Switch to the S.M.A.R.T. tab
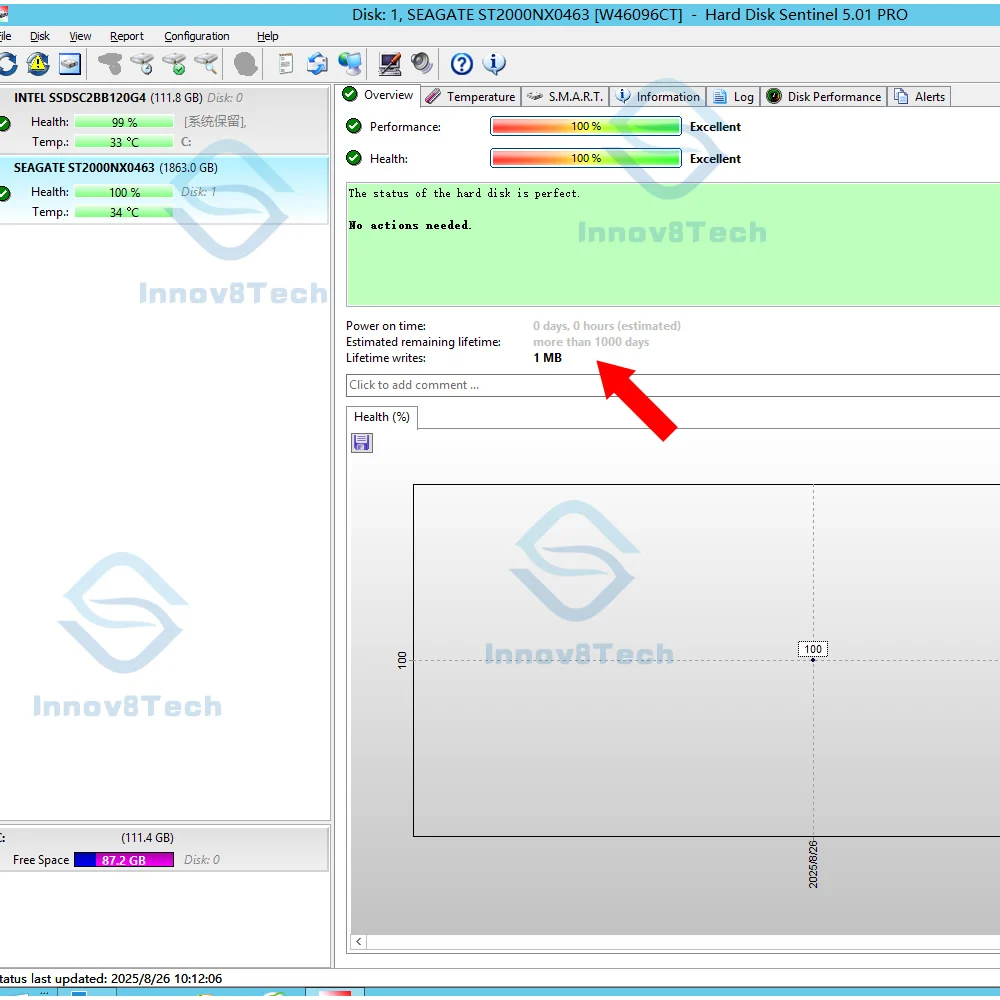The width and height of the screenshot is (1000, 1000). point(565,97)
